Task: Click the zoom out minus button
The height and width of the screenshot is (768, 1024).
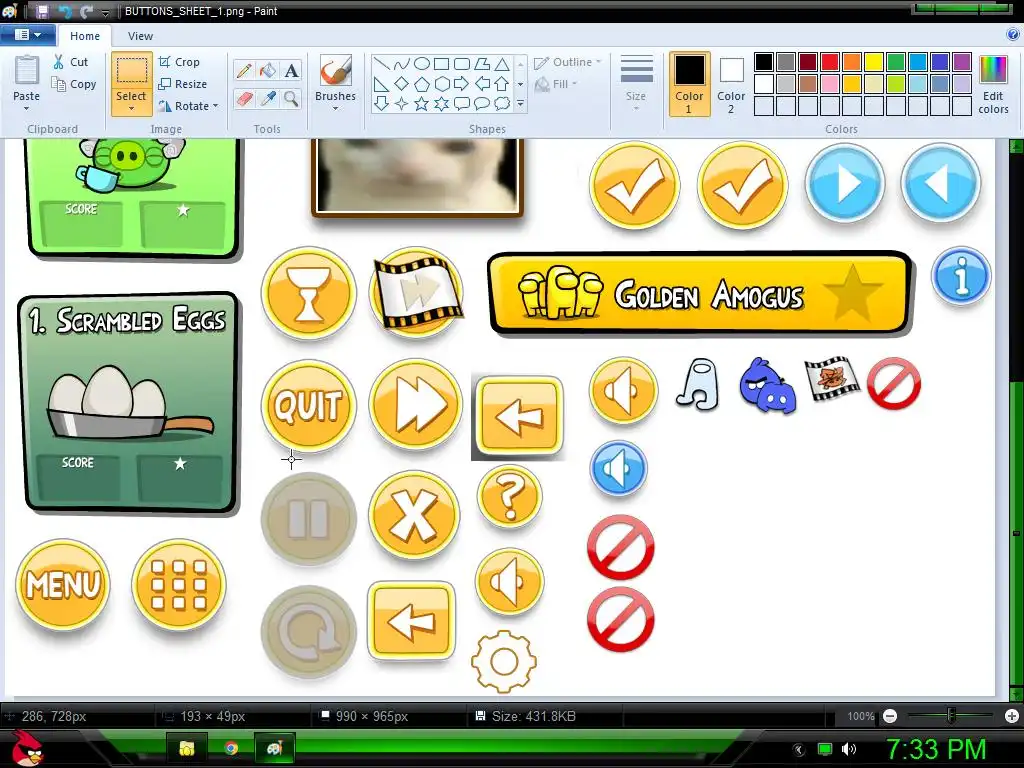Action: (x=889, y=716)
